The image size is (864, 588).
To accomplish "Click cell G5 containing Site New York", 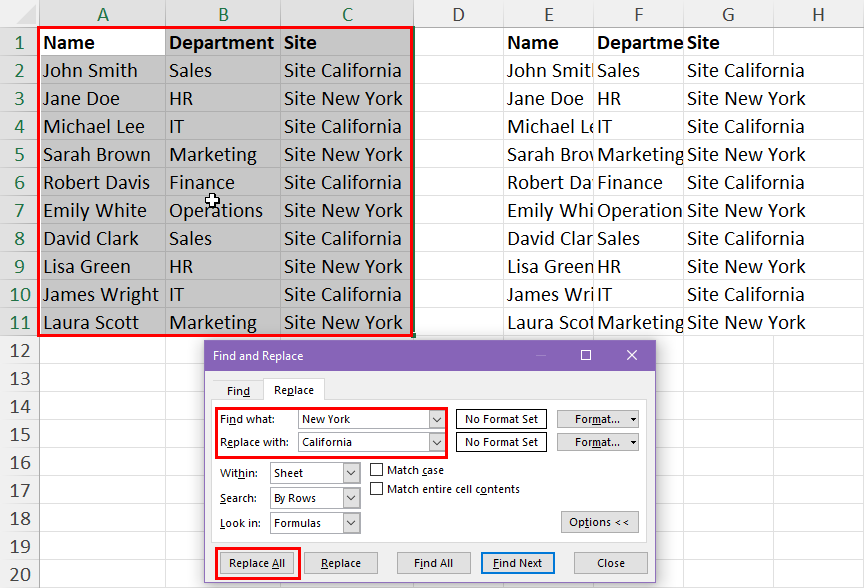I will pos(728,154).
